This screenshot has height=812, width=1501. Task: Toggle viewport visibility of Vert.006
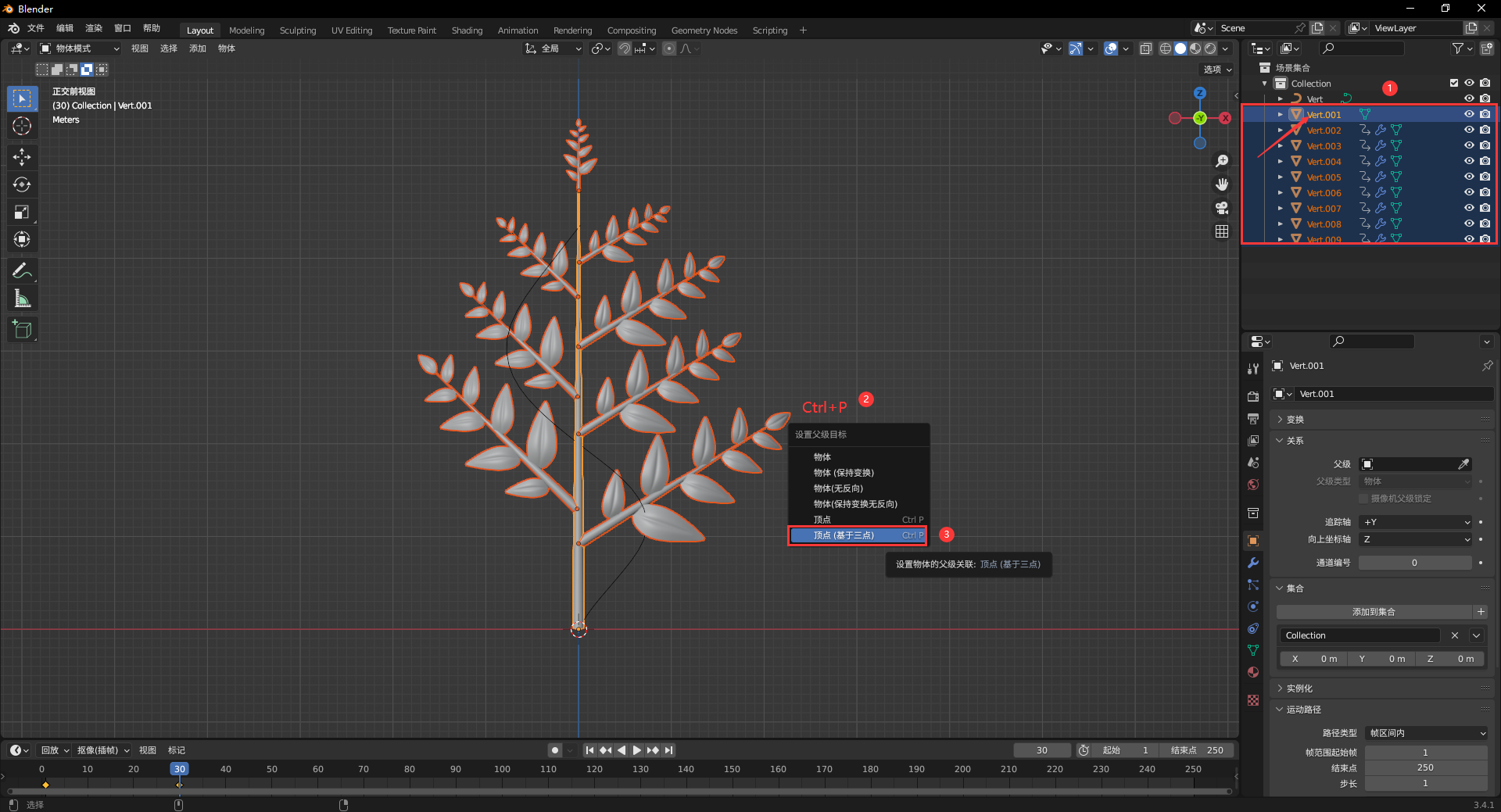(1469, 192)
